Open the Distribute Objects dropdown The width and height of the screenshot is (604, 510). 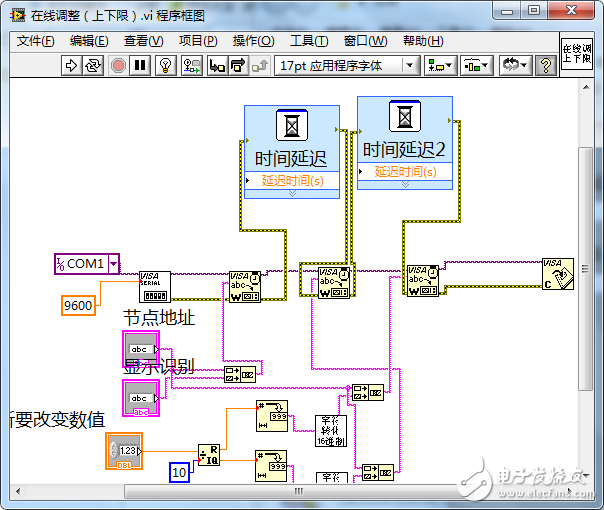[x=476, y=65]
